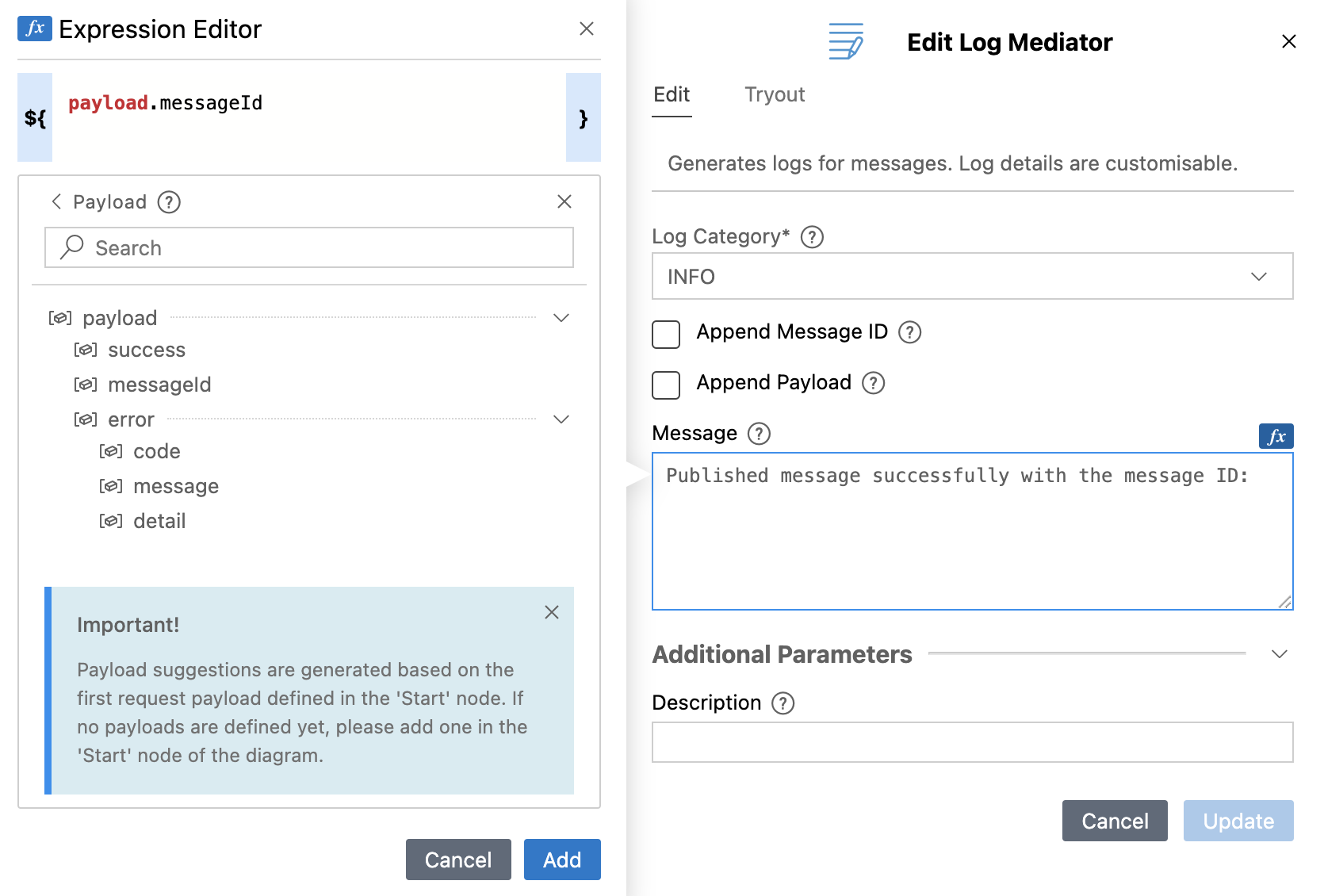Close the Expression Editor panel
The width and height of the screenshot is (1324, 896).
point(587,29)
